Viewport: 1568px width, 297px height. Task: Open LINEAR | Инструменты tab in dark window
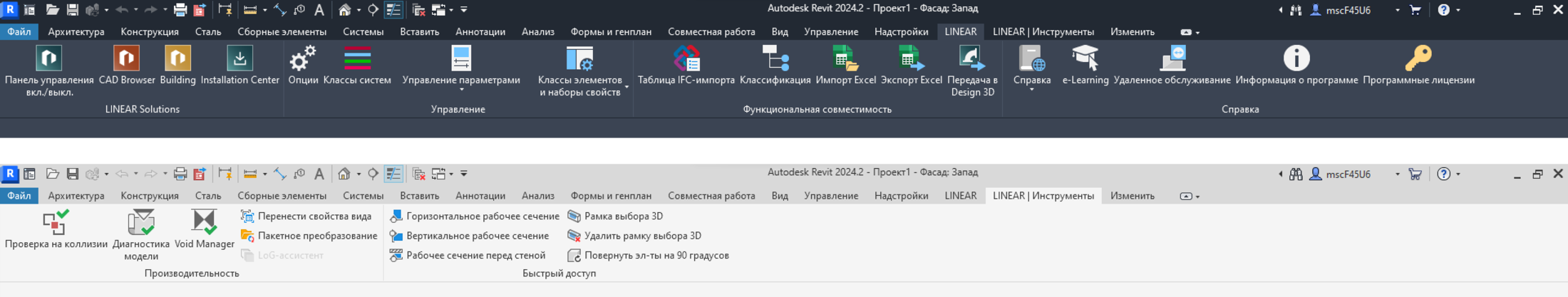tap(1043, 32)
